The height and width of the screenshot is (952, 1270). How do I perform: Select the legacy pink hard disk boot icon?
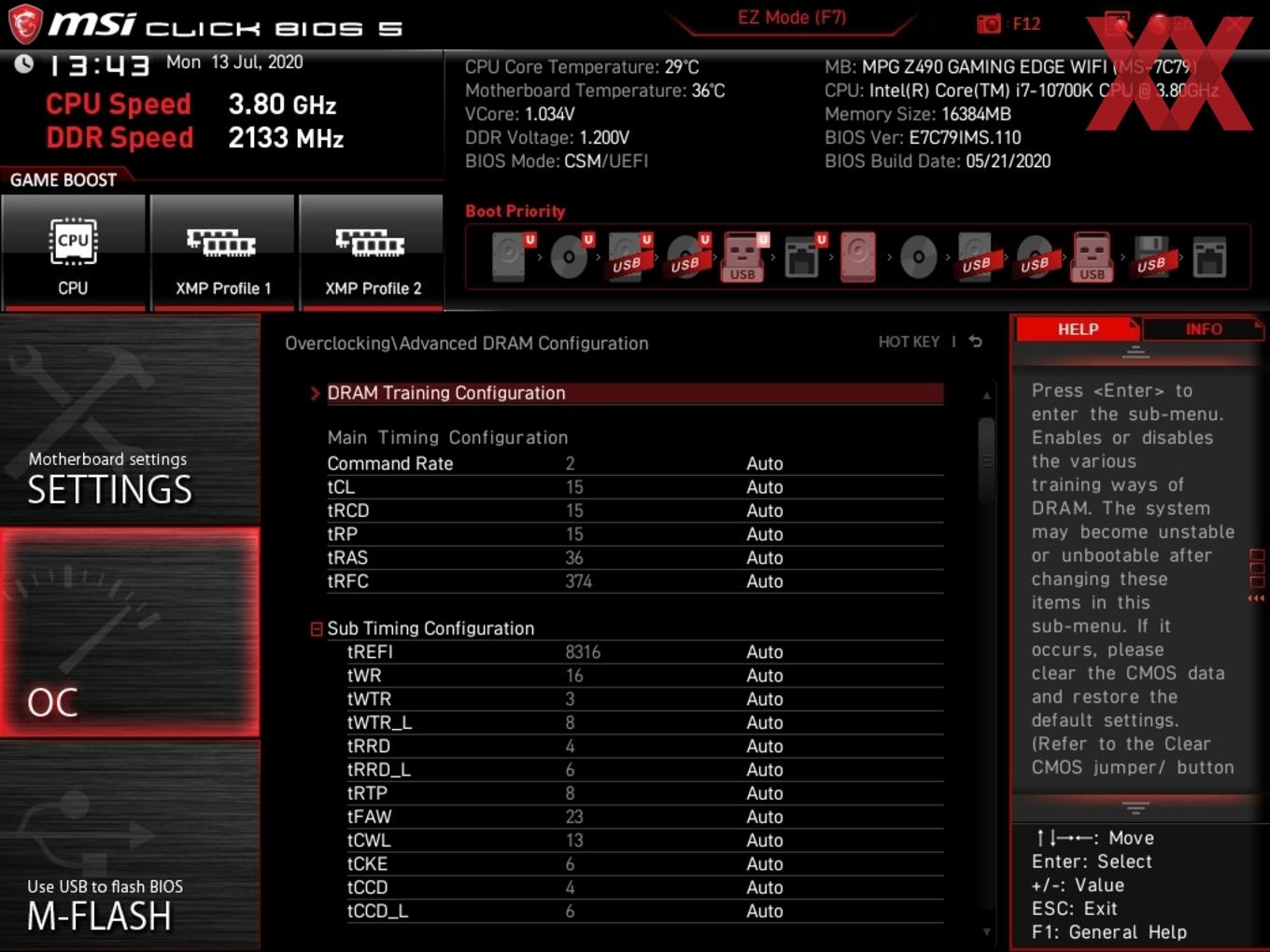click(858, 257)
